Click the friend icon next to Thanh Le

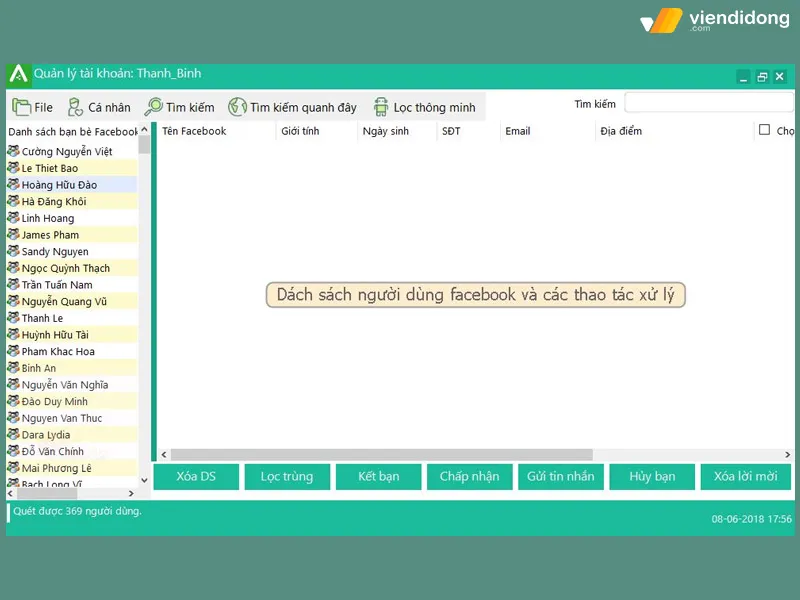click(13, 318)
